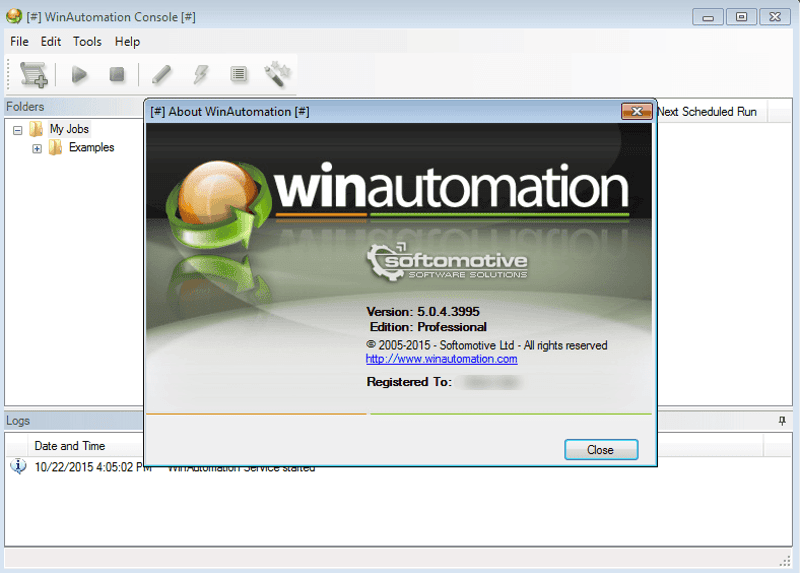Click the Logs panel header
The image size is (800, 573).
(x=74, y=421)
